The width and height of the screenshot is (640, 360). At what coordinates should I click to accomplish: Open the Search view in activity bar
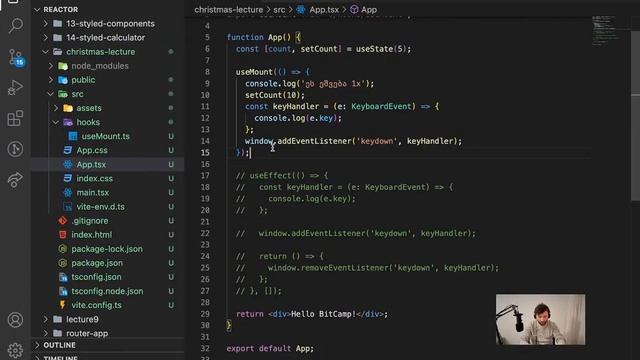[x=16, y=26]
